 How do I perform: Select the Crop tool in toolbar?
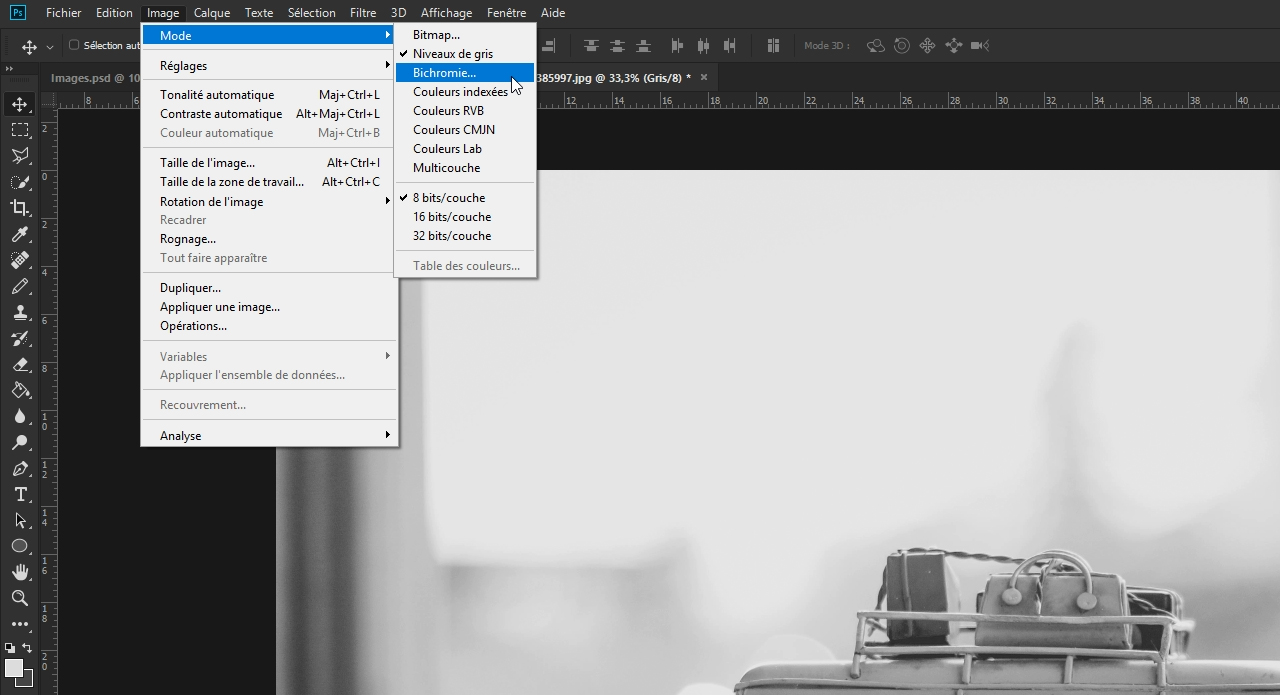[x=19, y=208]
